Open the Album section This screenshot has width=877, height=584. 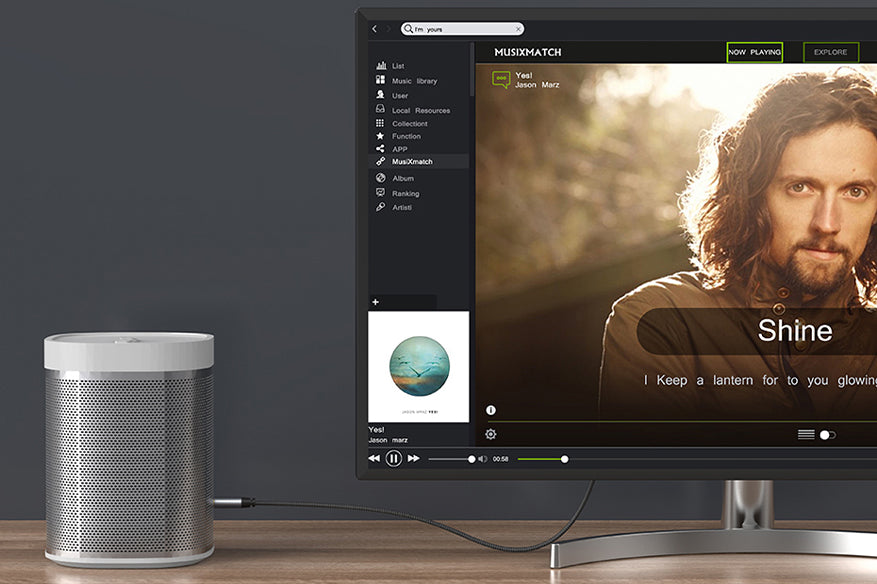402,178
